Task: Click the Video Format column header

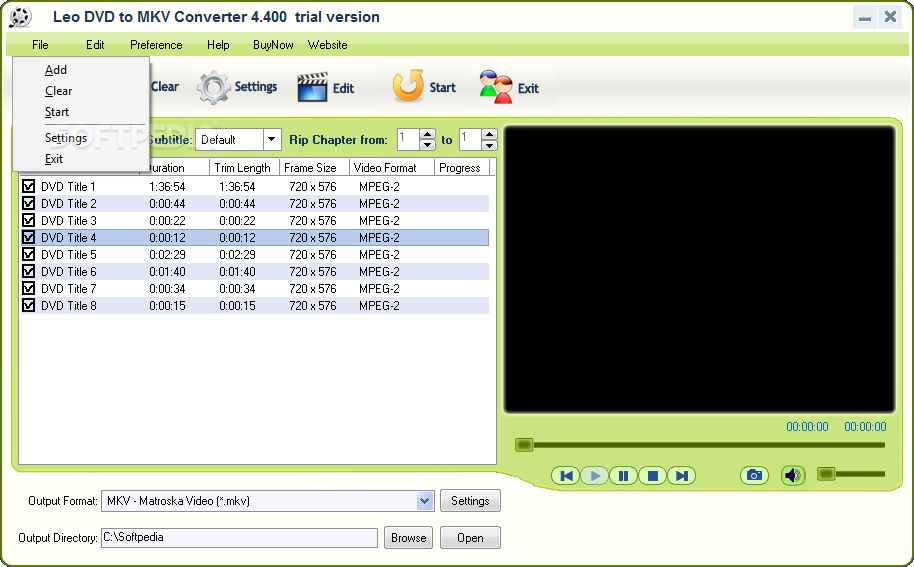Action: tap(392, 168)
